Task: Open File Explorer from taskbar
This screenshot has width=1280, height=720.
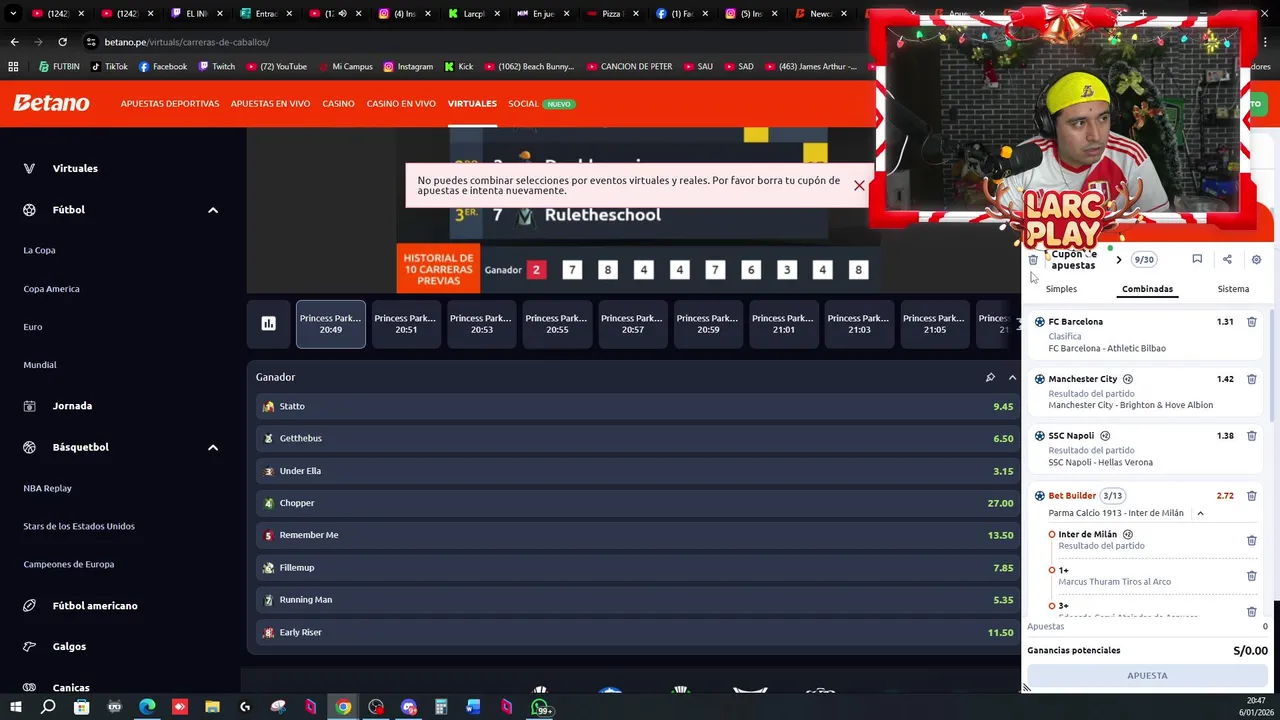Action: 212,707
